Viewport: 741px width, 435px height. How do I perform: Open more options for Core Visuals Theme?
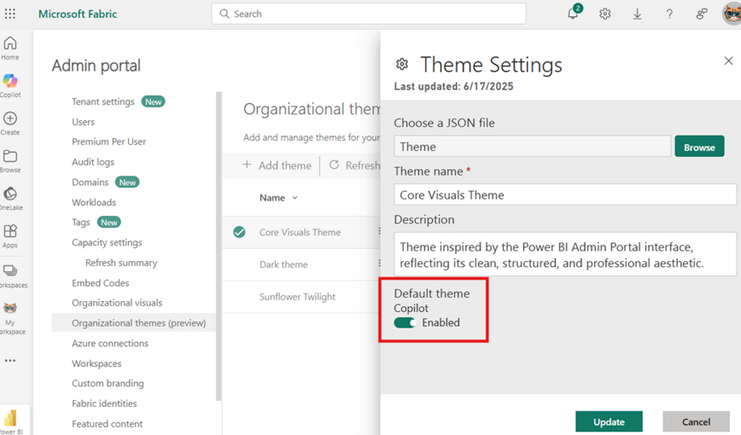(x=379, y=231)
